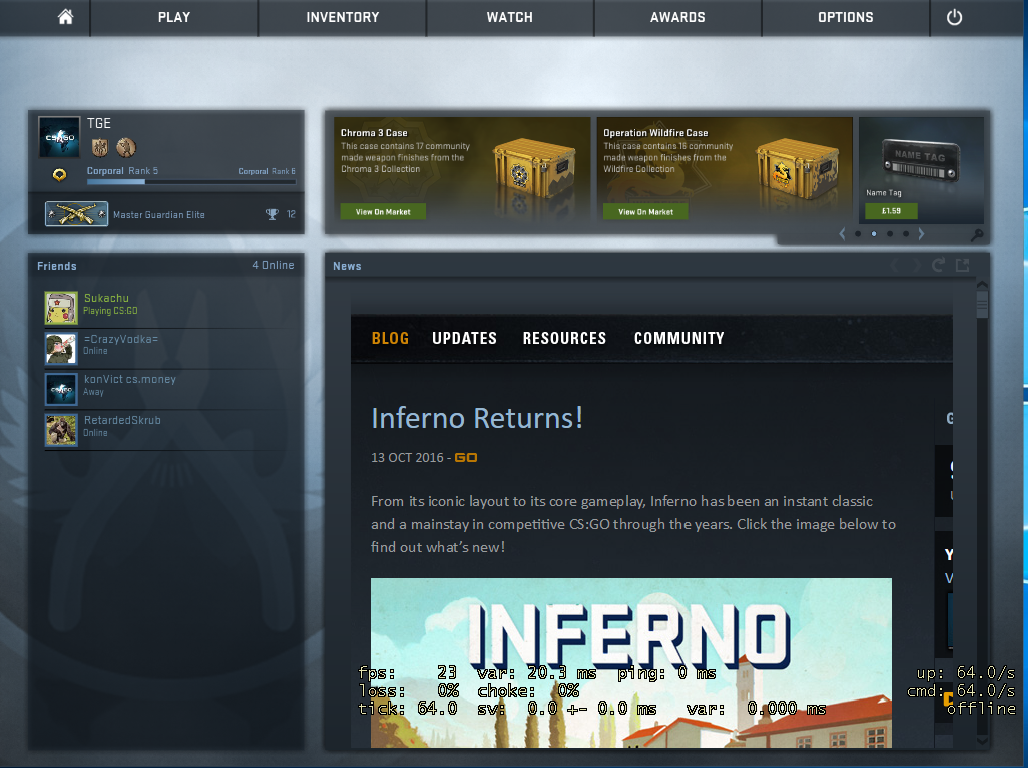Click the News scrollbar up arrow

tap(982, 285)
